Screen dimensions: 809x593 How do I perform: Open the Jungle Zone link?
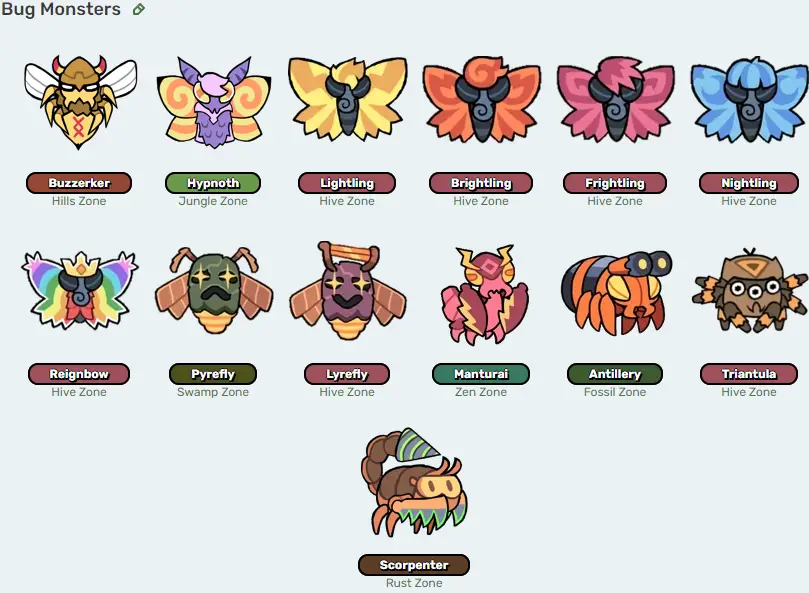(x=213, y=201)
